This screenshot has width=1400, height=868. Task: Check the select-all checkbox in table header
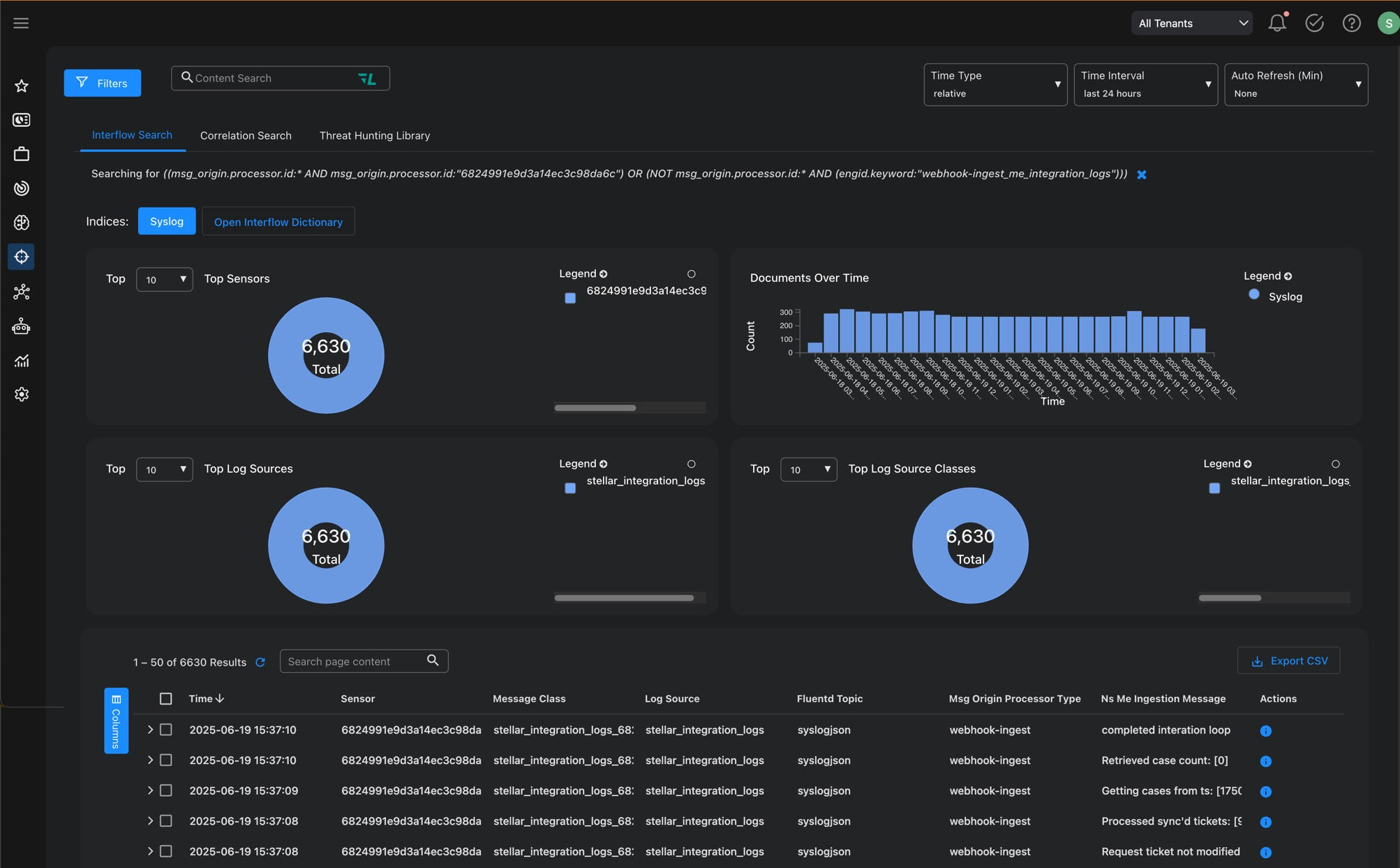pos(165,698)
